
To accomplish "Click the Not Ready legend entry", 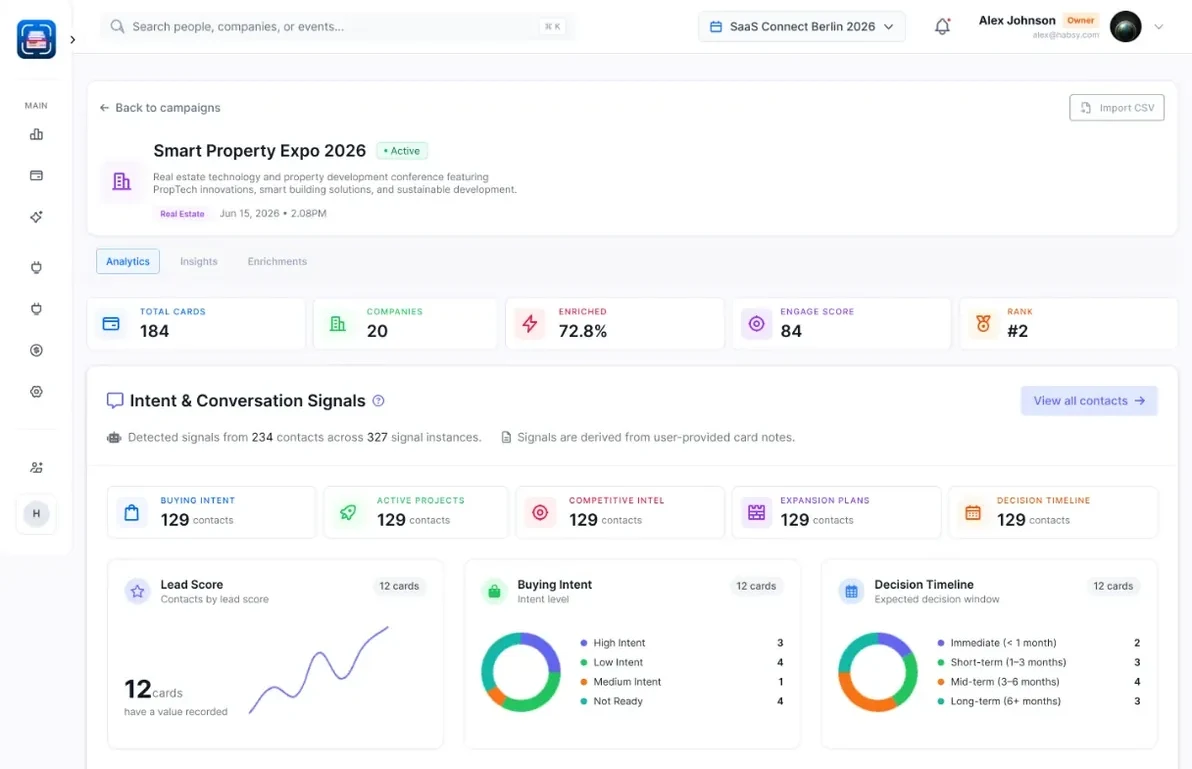I will [682, 701].
